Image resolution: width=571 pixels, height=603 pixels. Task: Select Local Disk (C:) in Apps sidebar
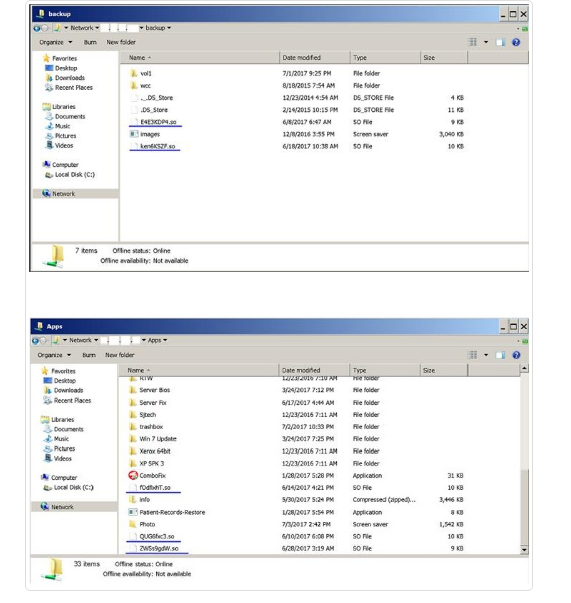pos(68,488)
